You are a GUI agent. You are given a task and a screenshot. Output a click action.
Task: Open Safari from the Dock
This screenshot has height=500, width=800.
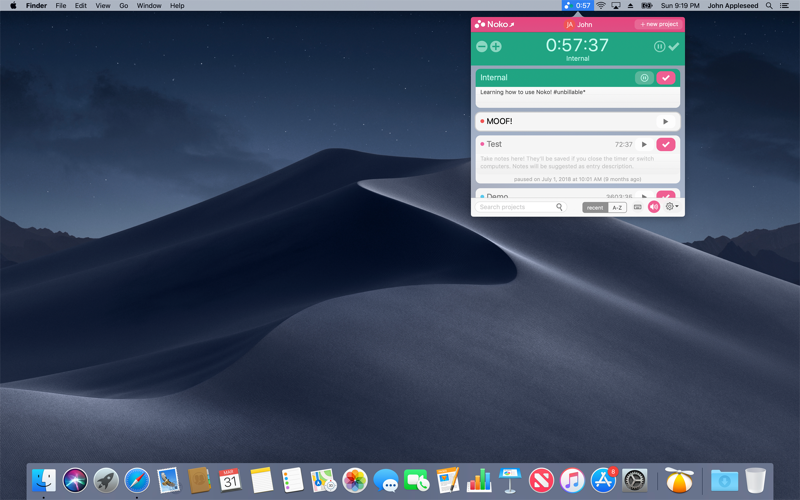(137, 481)
